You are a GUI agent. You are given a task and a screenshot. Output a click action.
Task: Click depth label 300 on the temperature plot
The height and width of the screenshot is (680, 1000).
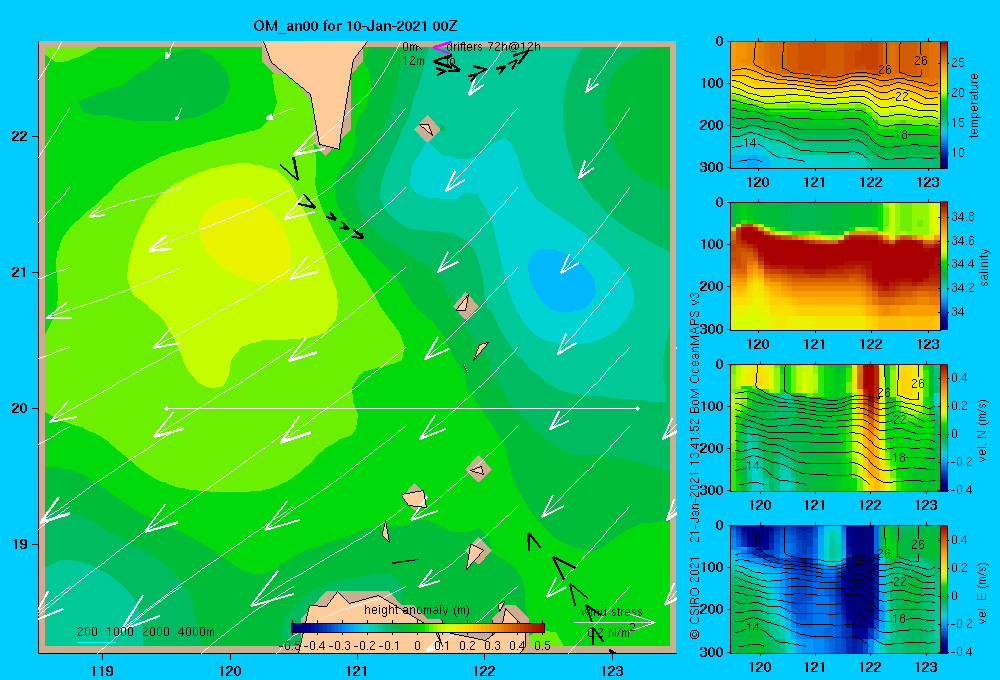click(712, 167)
